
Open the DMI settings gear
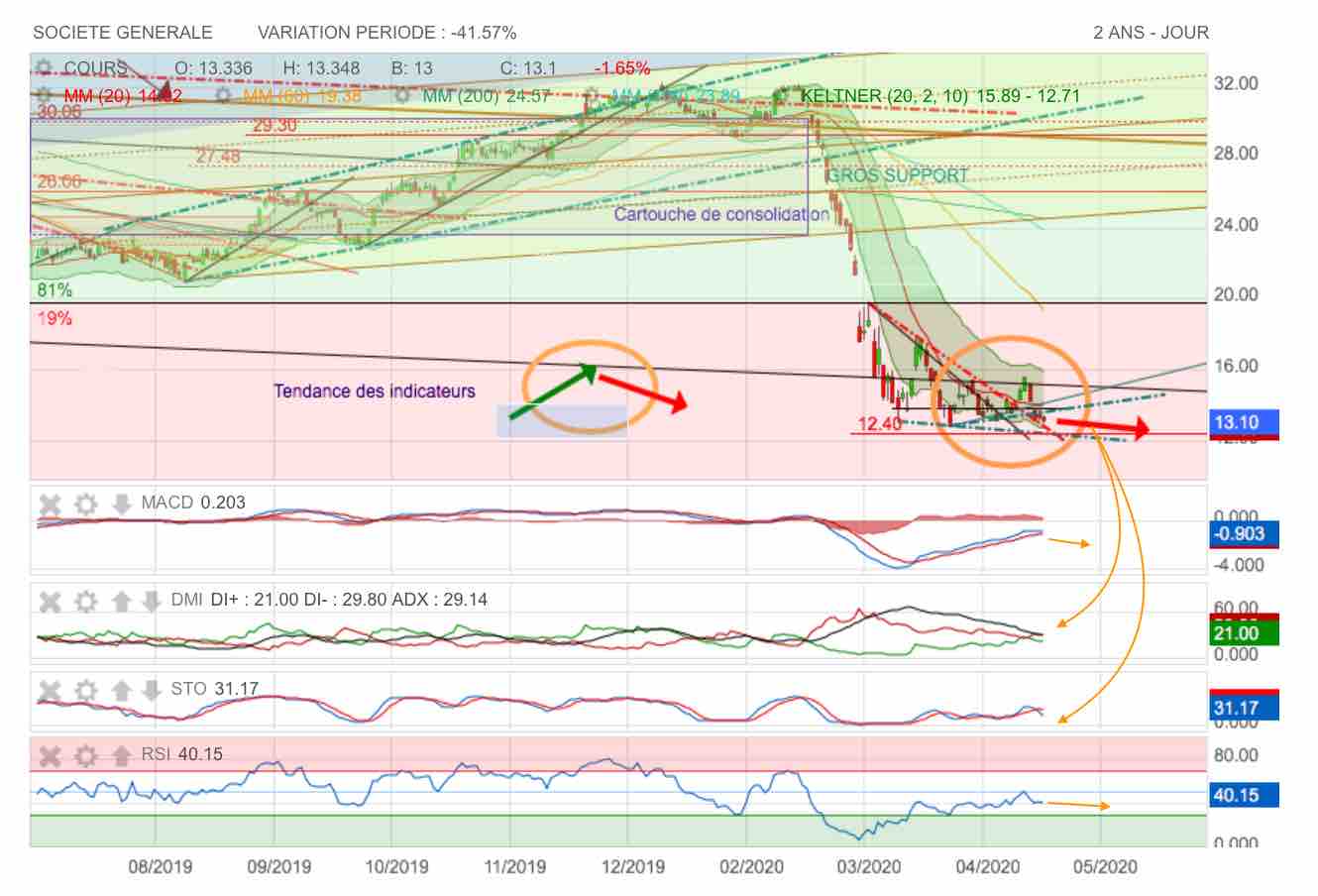coord(86,602)
